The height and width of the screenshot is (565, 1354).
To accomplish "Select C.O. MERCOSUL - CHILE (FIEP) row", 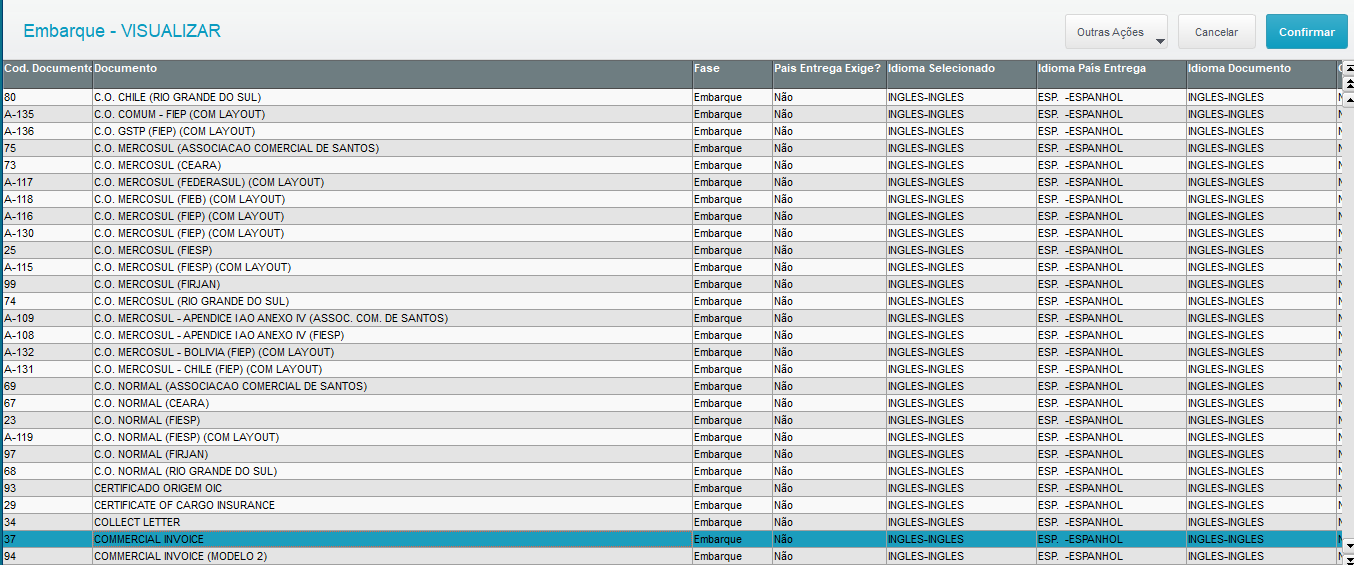I will click(670, 369).
